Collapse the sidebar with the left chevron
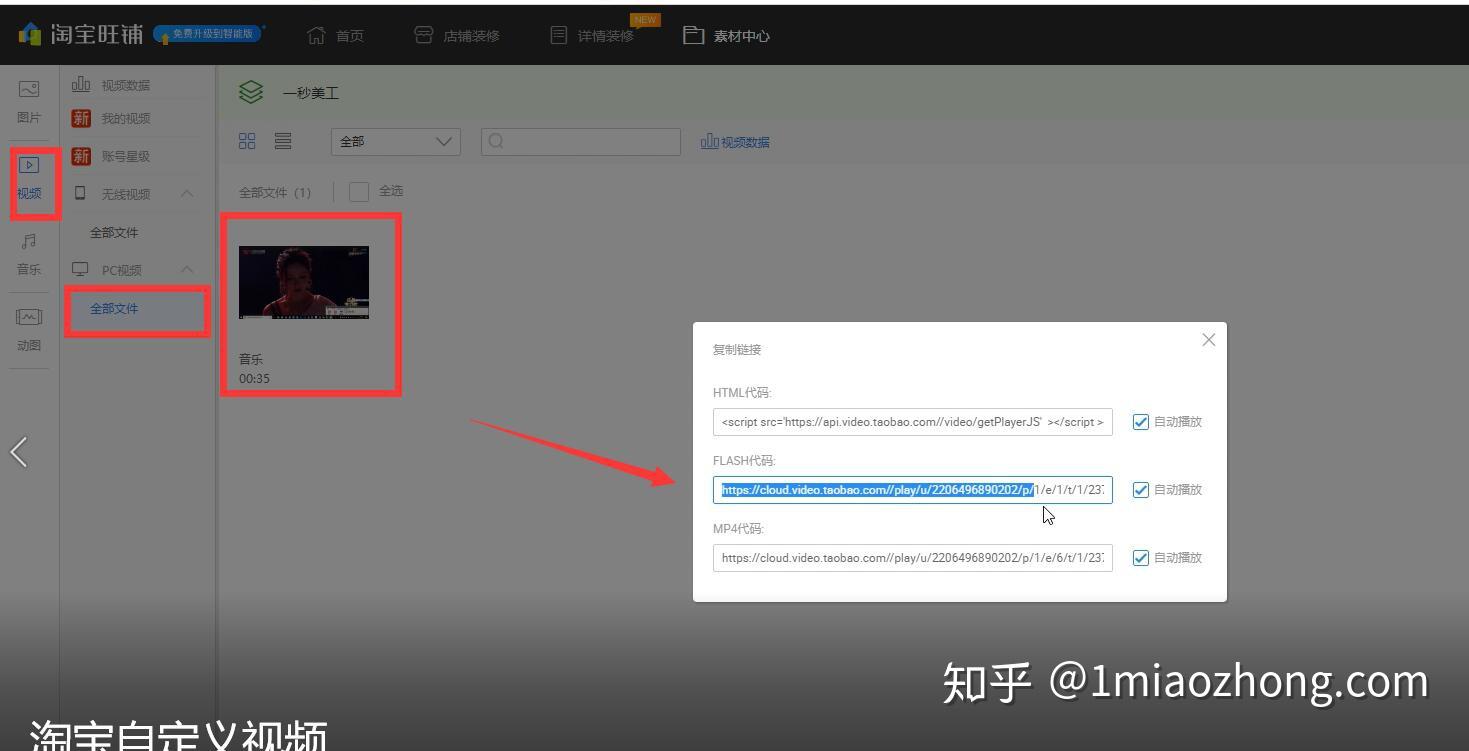The image size is (1469, 751). [x=18, y=452]
